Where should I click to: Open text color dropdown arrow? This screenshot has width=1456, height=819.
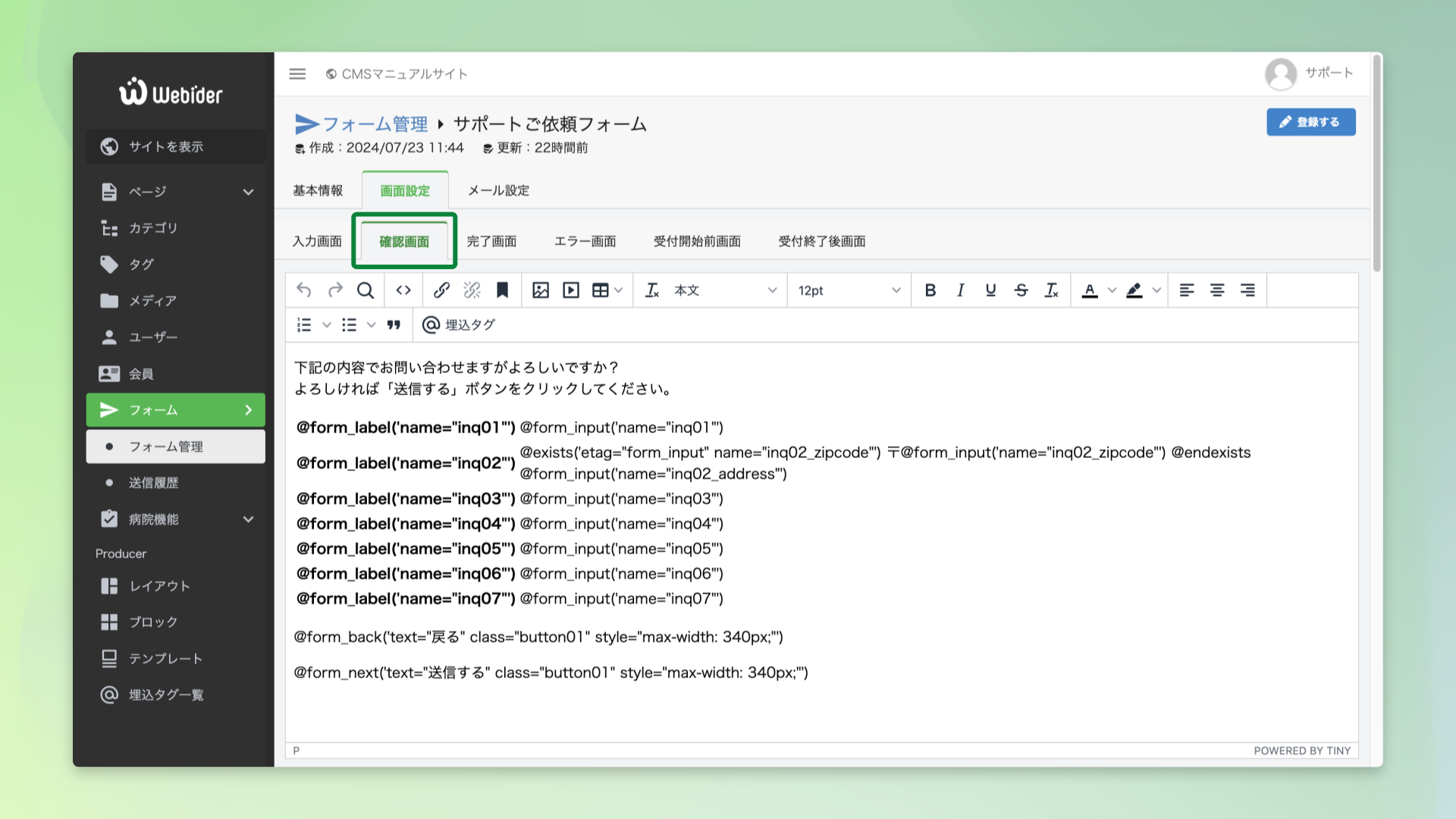tap(1112, 290)
